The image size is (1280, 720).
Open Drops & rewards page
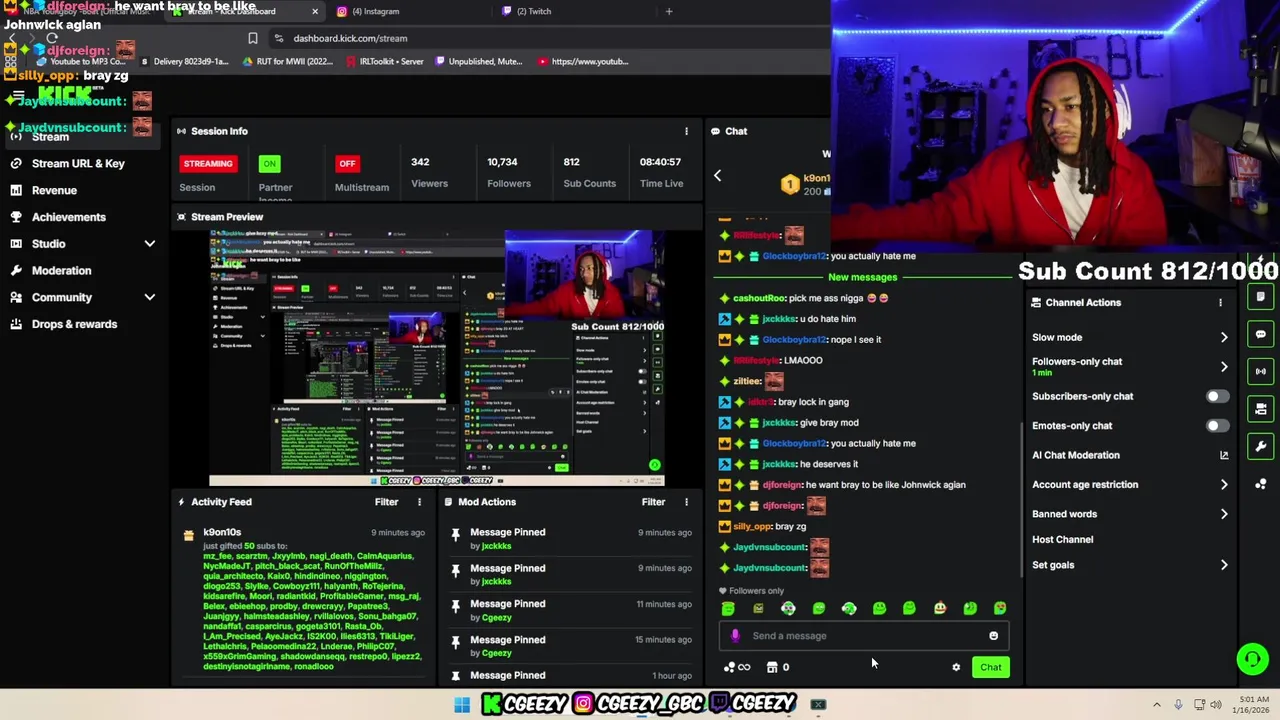74,324
